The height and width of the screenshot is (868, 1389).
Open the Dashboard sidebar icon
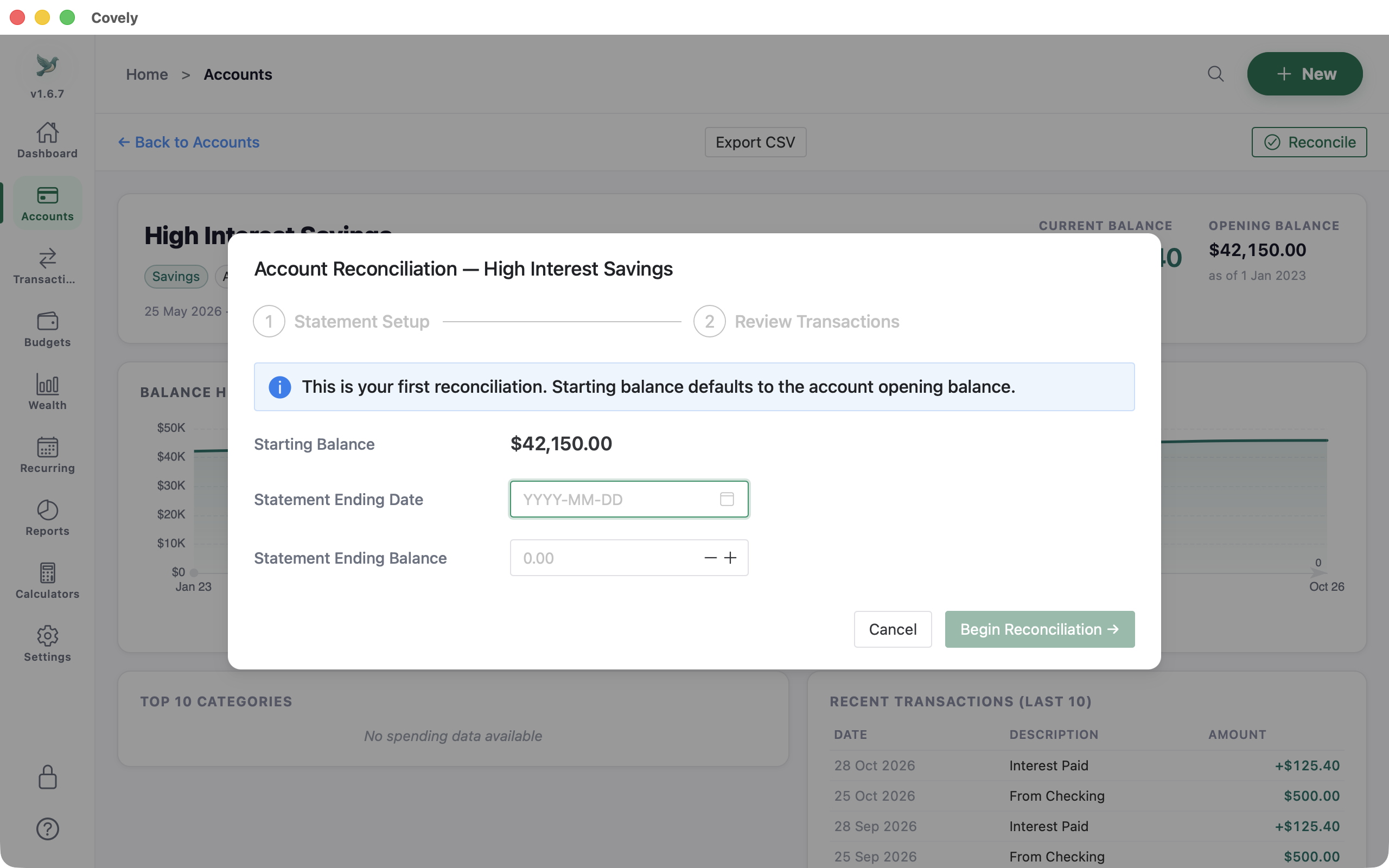(47, 140)
